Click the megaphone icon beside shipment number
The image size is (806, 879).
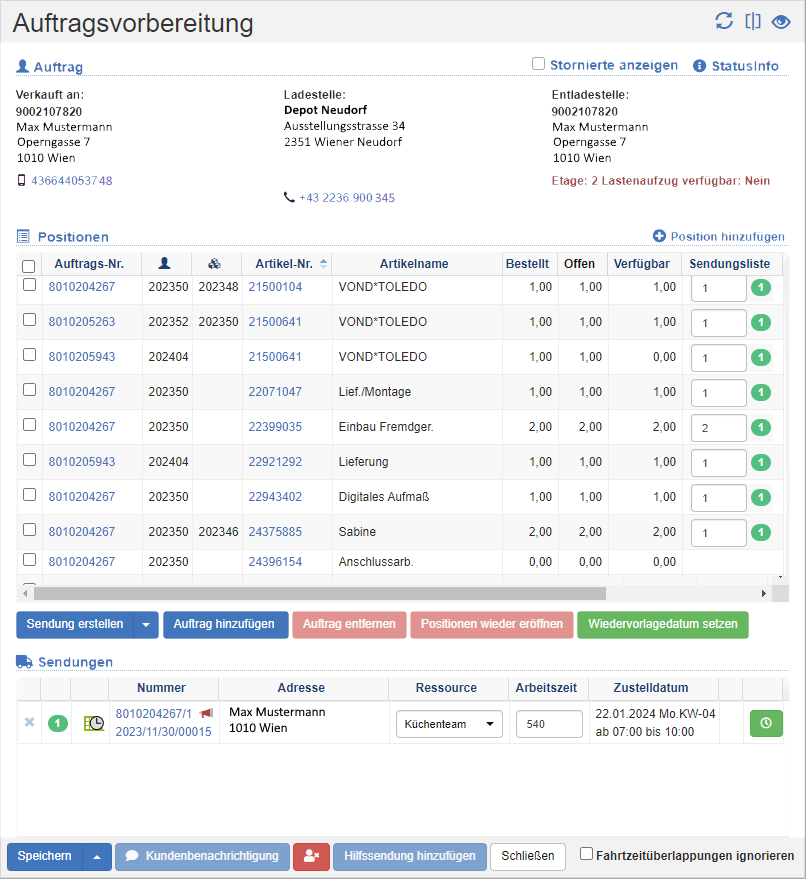206,713
